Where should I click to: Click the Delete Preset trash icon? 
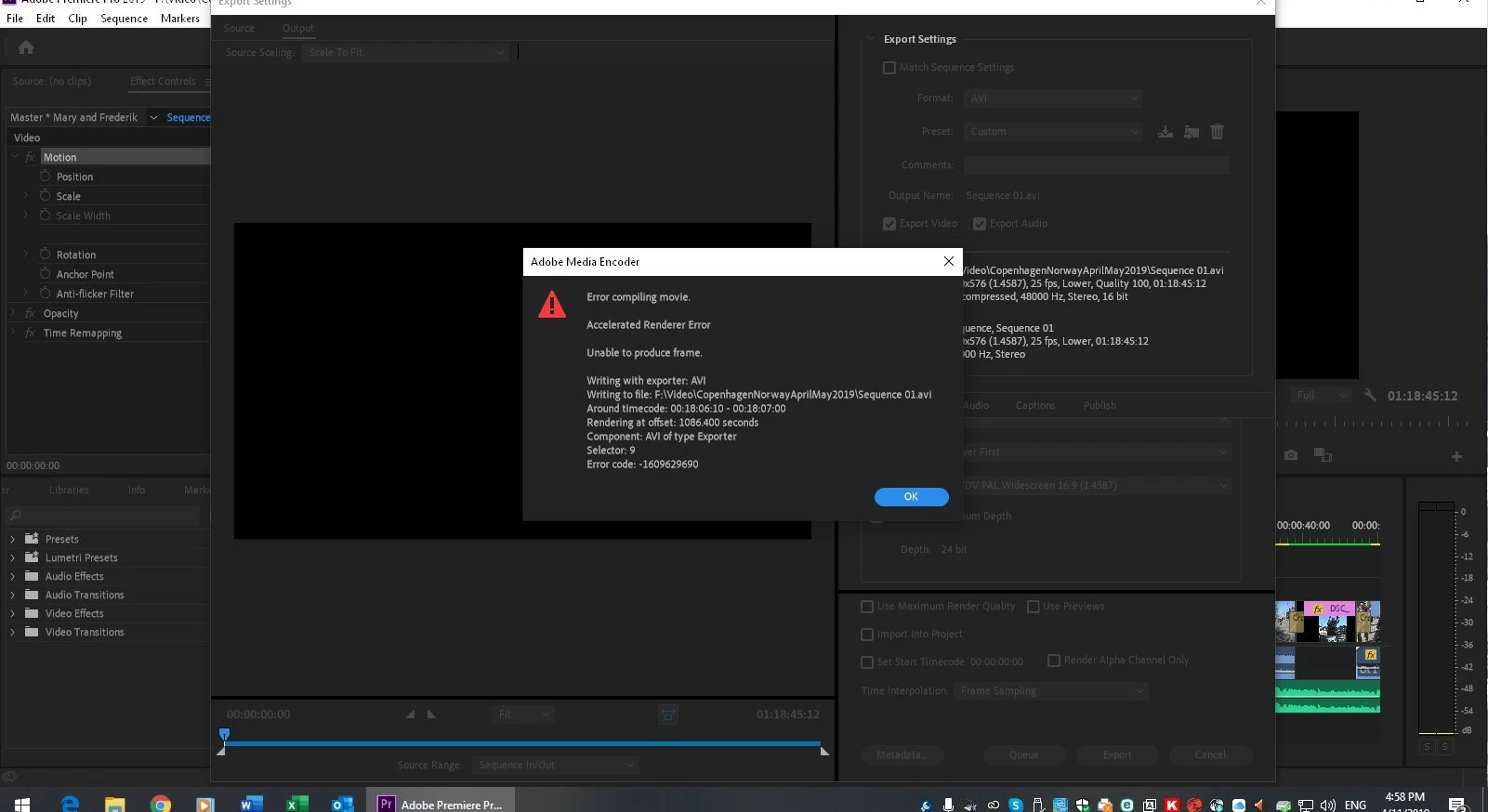1217,132
